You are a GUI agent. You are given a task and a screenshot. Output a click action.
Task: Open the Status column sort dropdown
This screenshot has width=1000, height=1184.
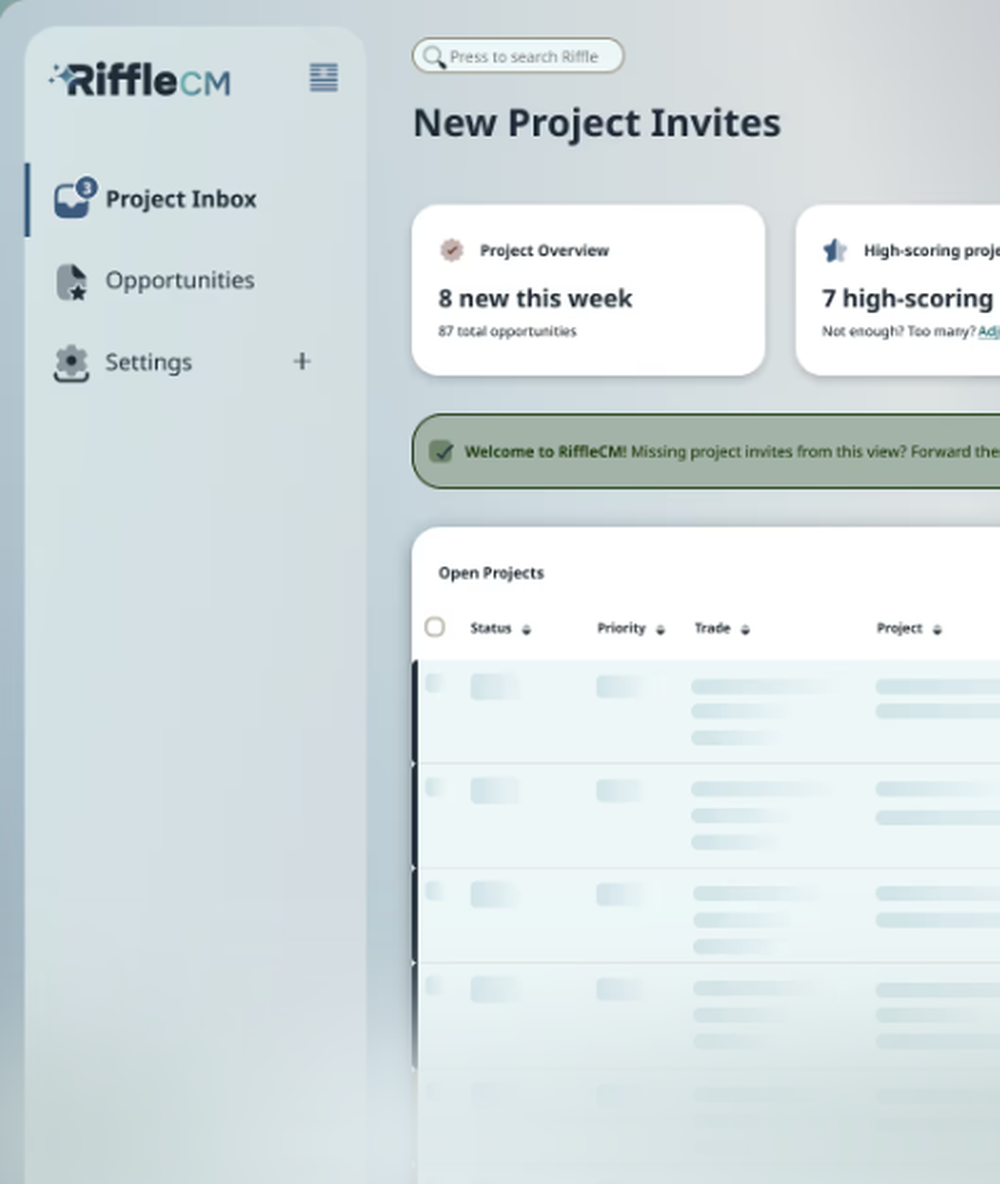pyautogui.click(x=527, y=630)
